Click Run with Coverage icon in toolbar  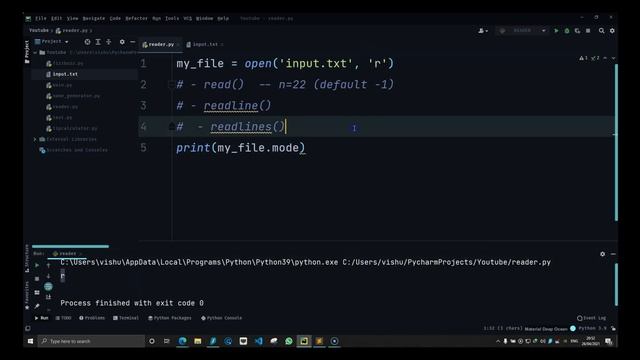(577, 31)
